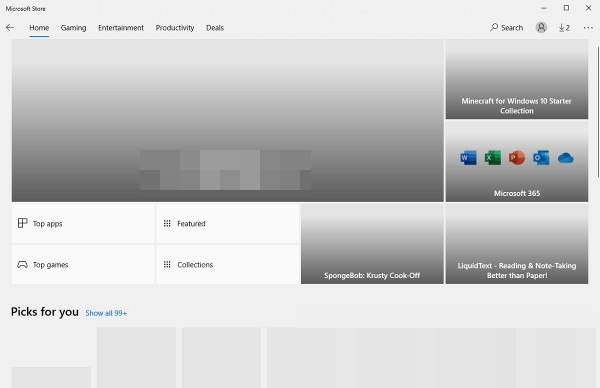Click the Excel icon in Microsoft 365 tile
Viewport: 600px width, 388px height.
pos(492,158)
